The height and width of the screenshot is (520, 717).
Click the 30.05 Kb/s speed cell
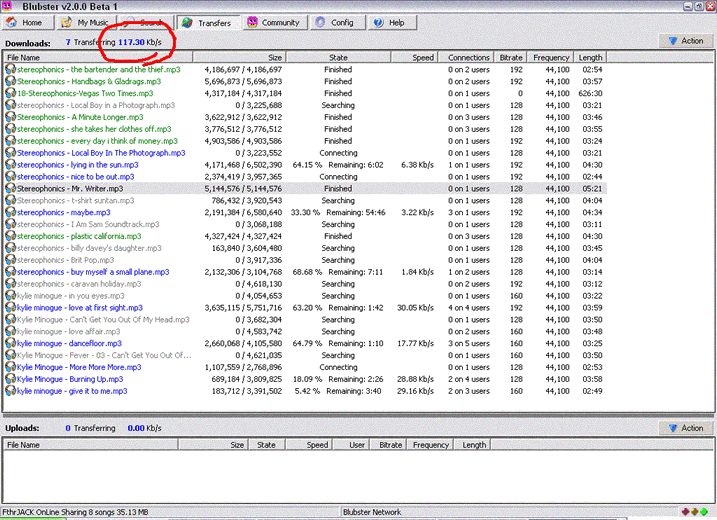[415, 307]
